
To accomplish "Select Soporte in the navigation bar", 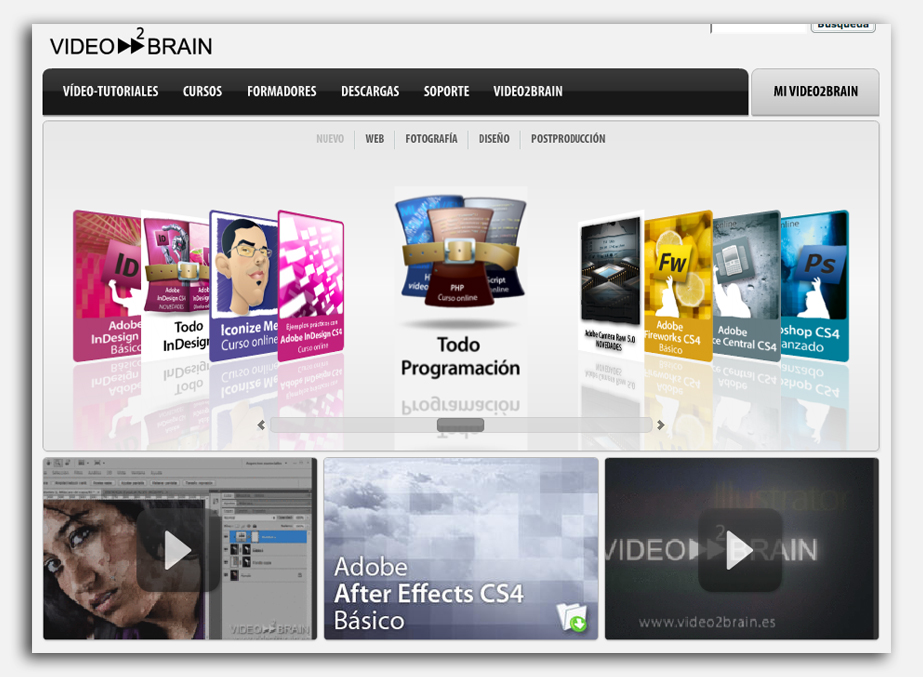I will [446, 91].
